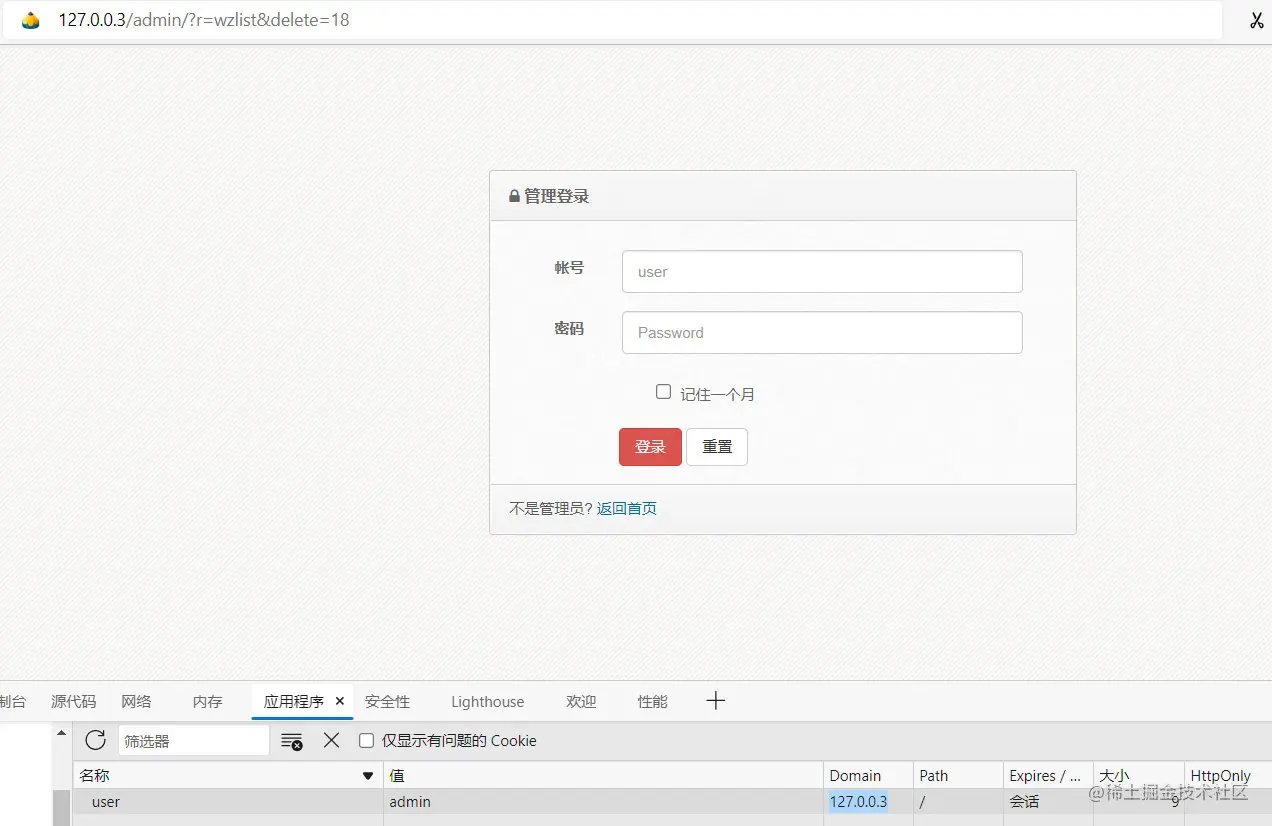Close the 应用程序 tab with its X
Viewport: 1272px width, 826px height.
click(340, 701)
